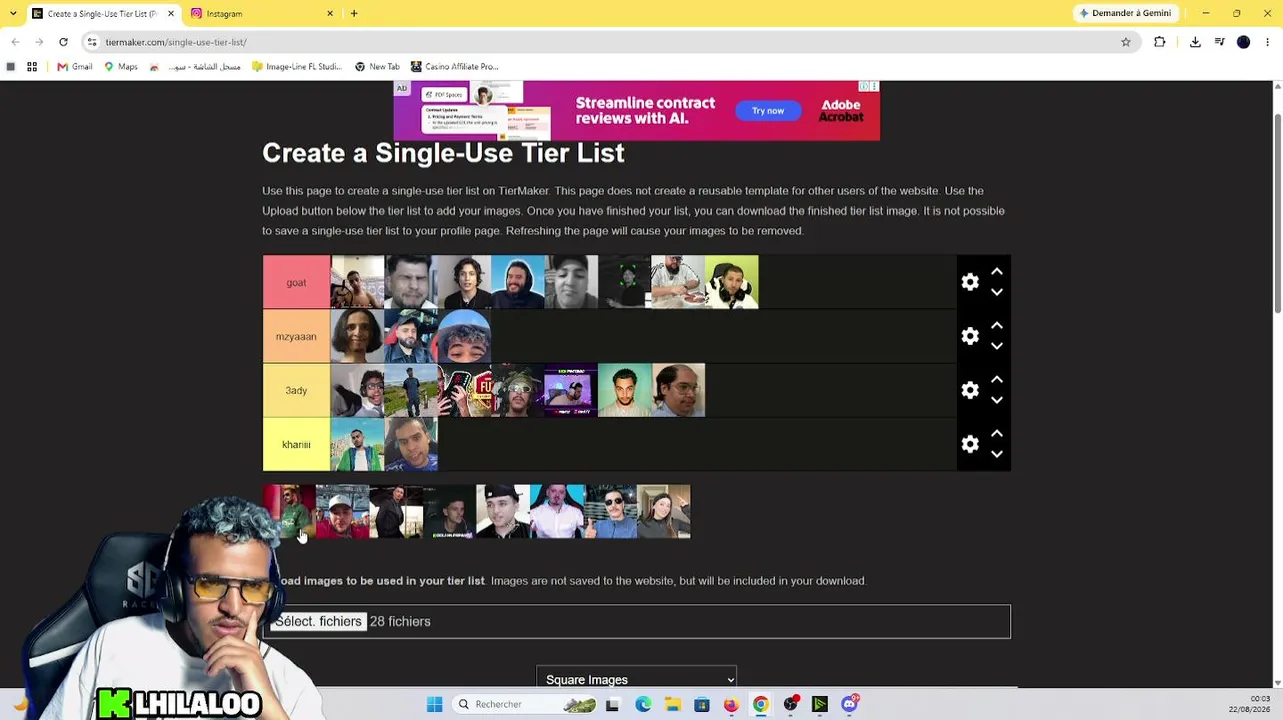Click the Demander à Gemini button

[x=1126, y=14]
